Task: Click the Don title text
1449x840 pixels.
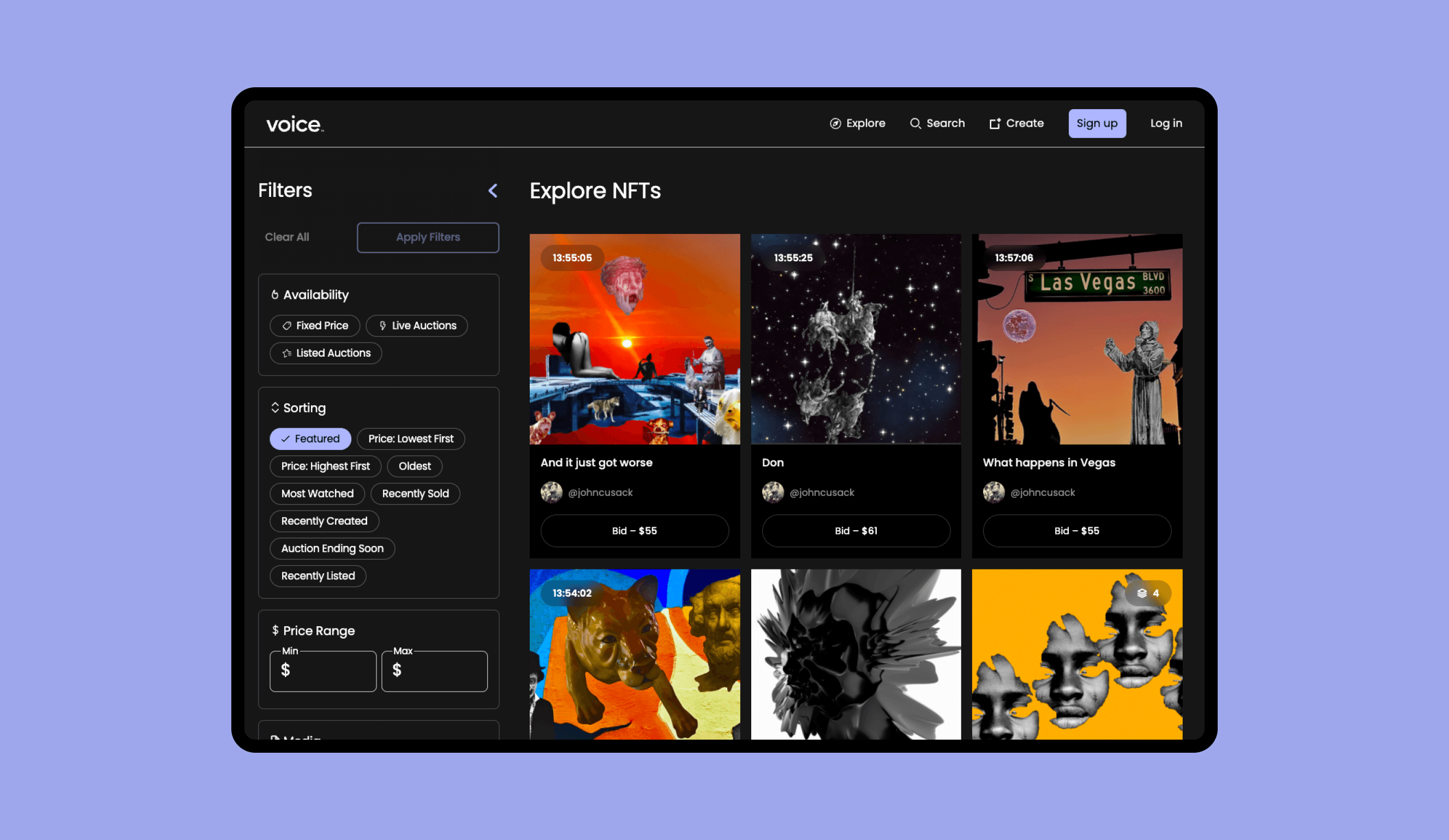Action: tap(772, 463)
